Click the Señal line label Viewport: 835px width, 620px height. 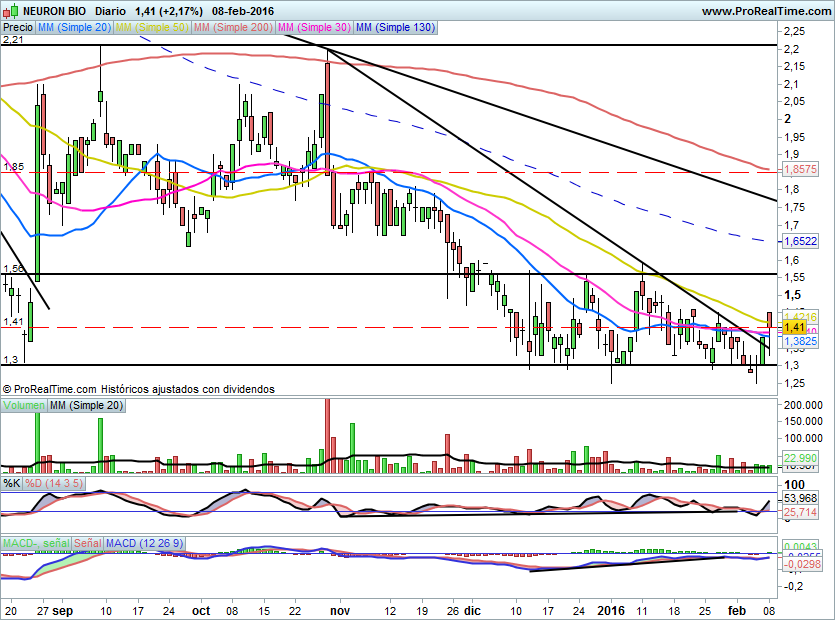tap(87, 543)
